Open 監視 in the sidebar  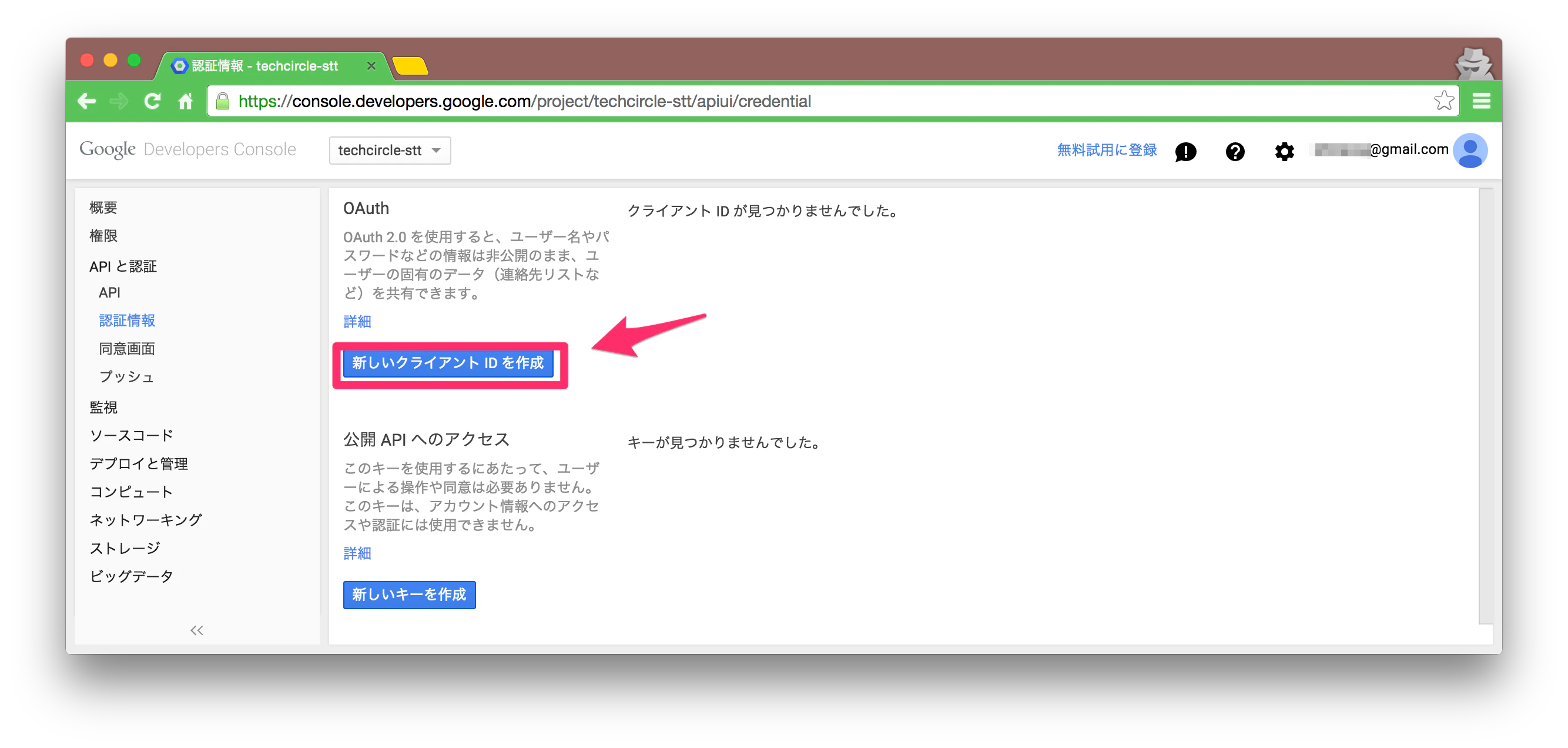pos(103,408)
